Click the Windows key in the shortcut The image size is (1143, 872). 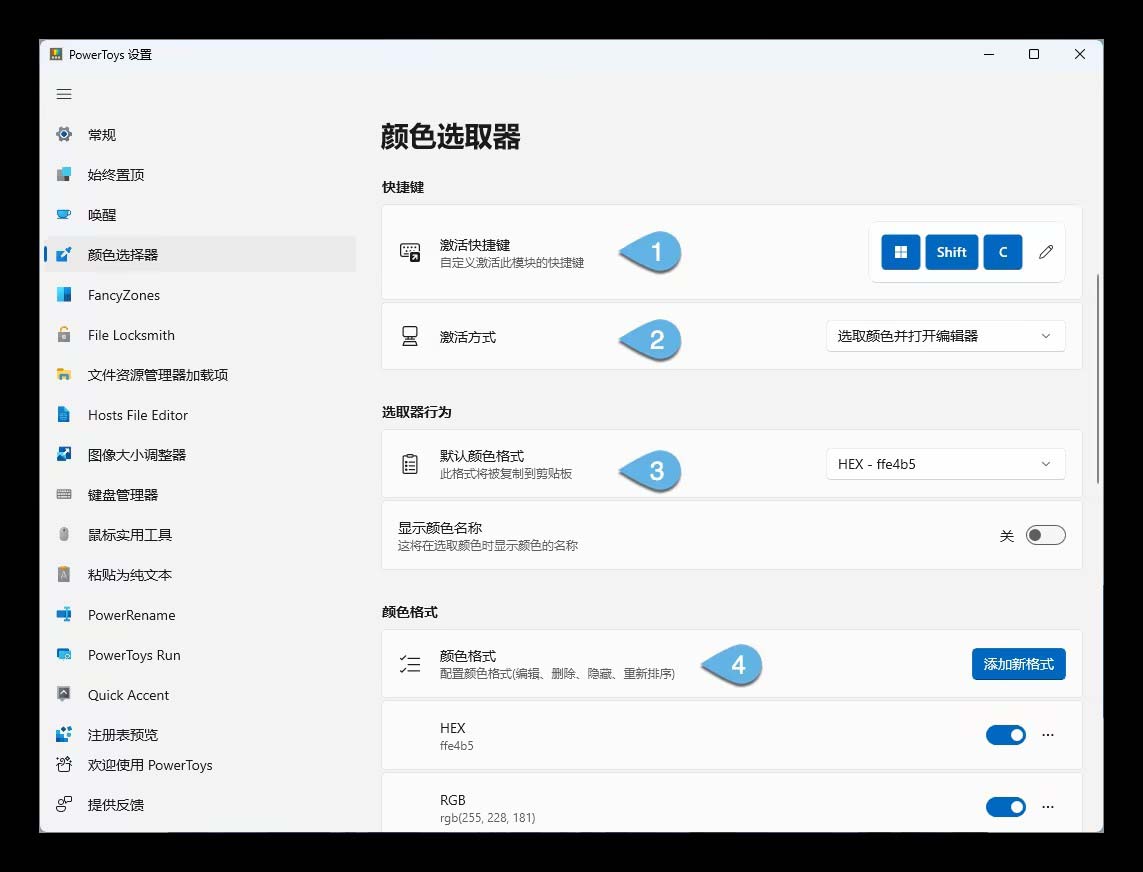tap(900, 252)
